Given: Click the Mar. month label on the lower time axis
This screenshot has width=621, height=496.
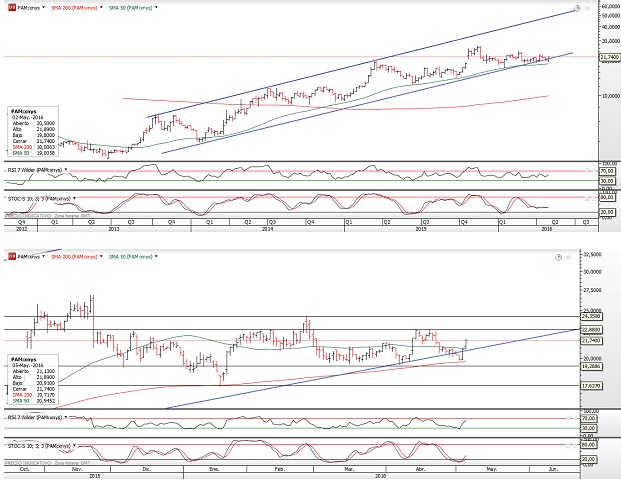Looking at the screenshot, I should [x=349, y=469].
